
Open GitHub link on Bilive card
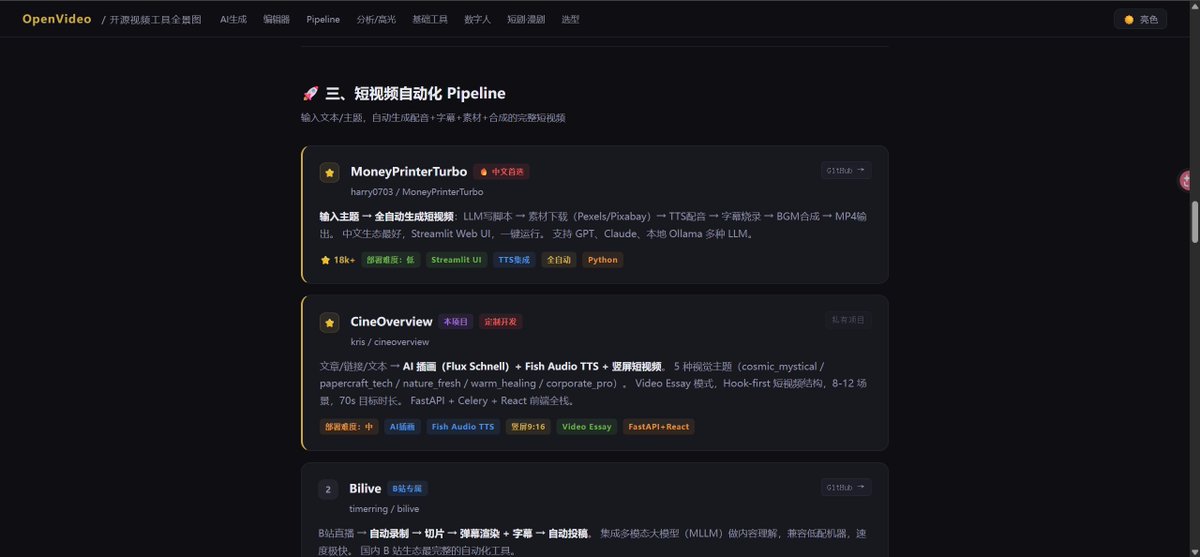pos(846,487)
